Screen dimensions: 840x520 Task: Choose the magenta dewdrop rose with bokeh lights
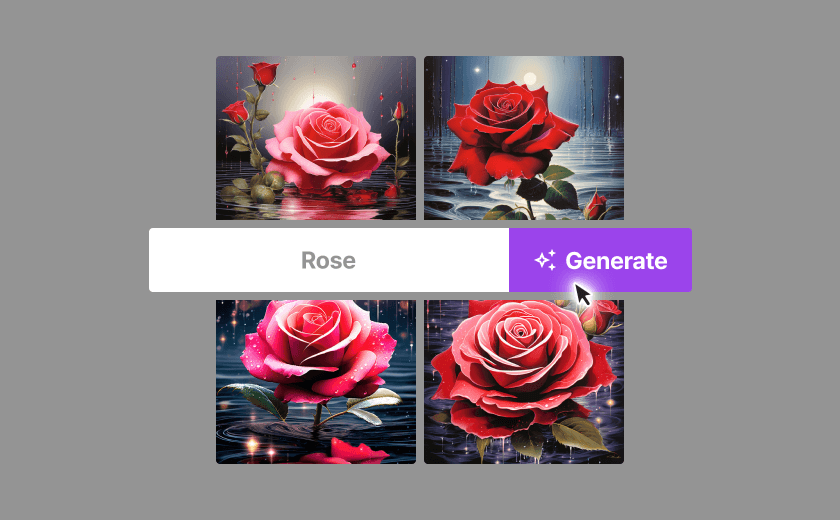(x=316, y=382)
